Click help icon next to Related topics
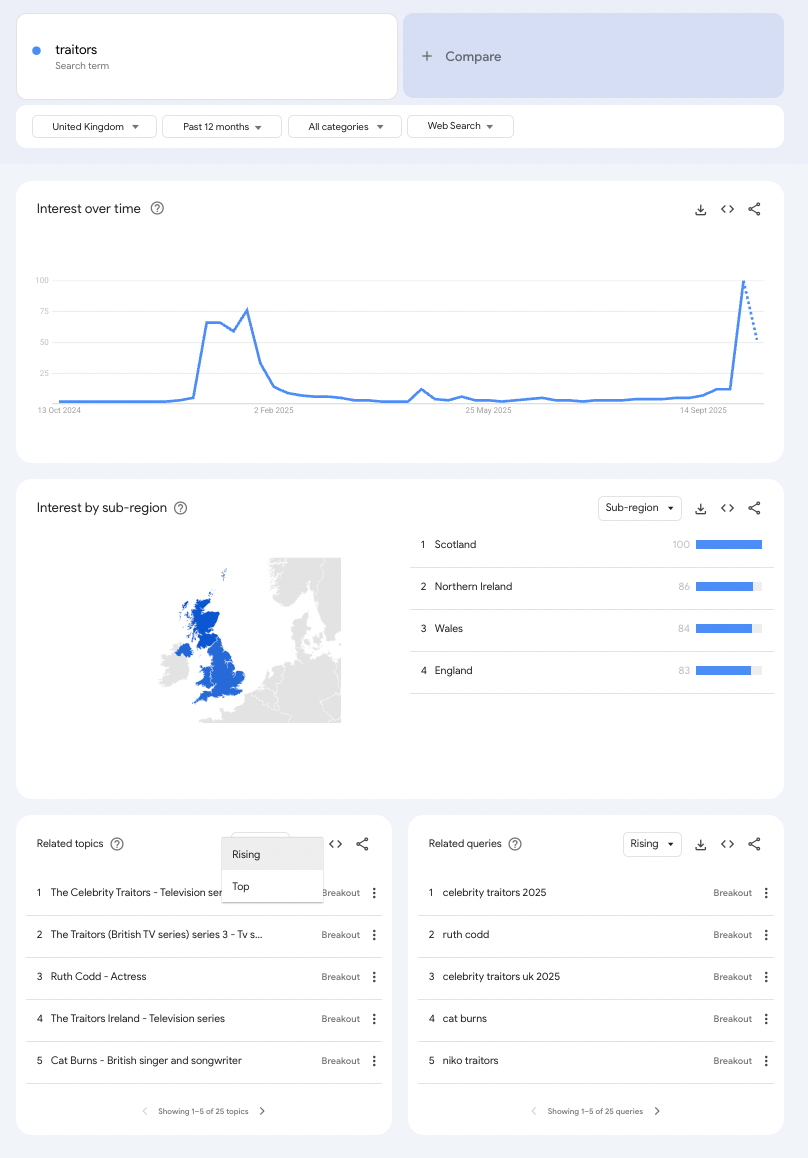This screenshot has height=1158, width=808. (117, 844)
